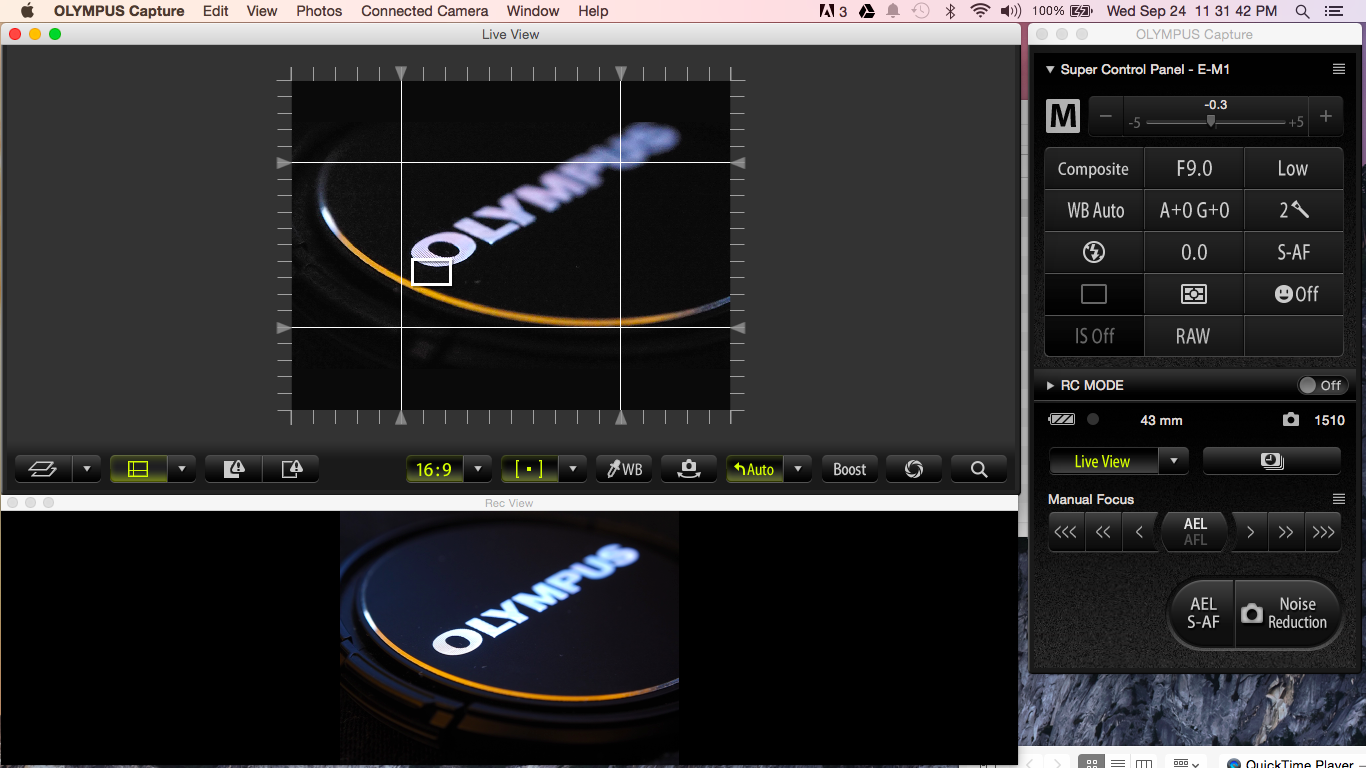Click the AEL S-AF button
The image size is (1366, 768).
click(x=1203, y=613)
